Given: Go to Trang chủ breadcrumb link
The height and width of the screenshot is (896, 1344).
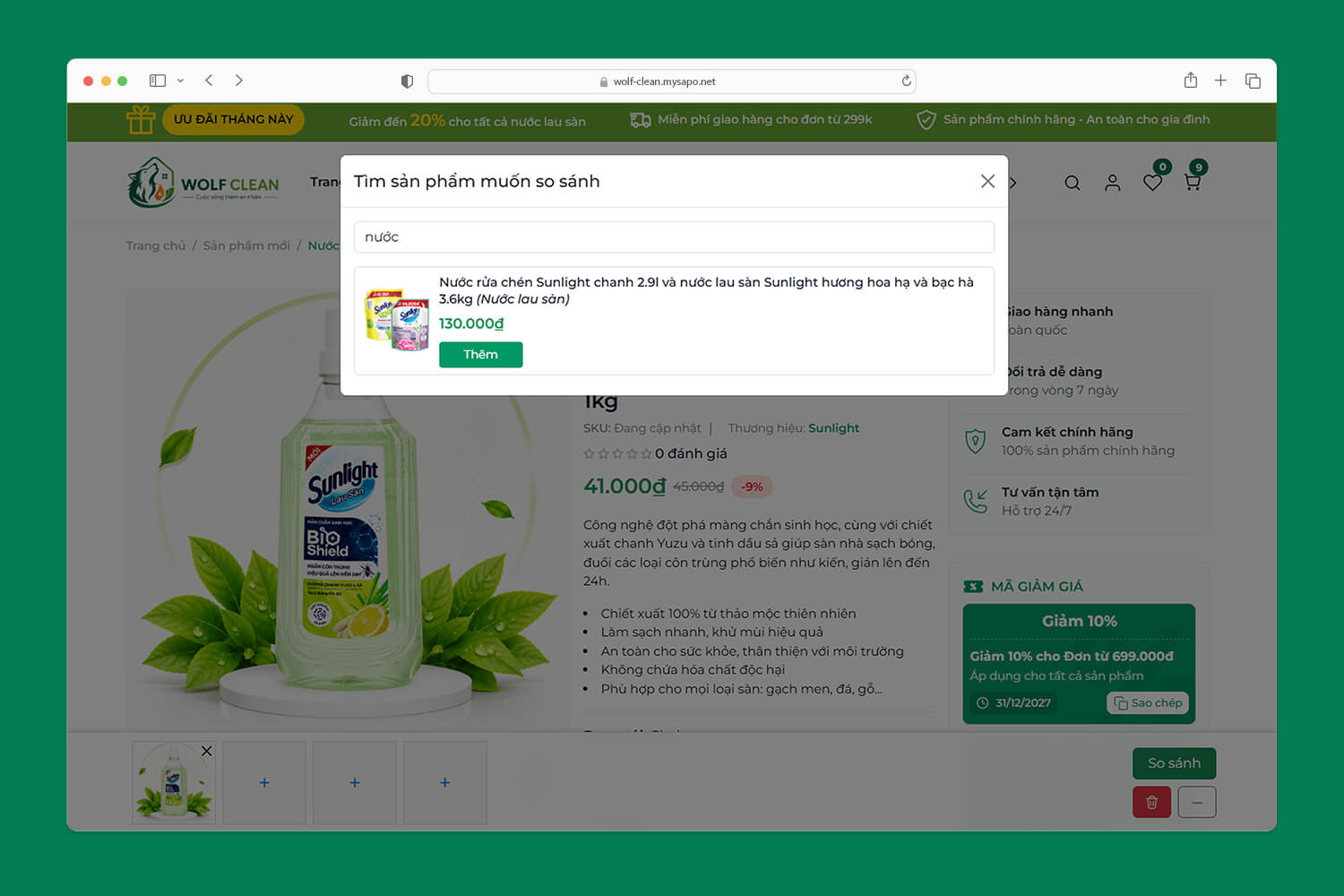Looking at the screenshot, I should coord(156,246).
